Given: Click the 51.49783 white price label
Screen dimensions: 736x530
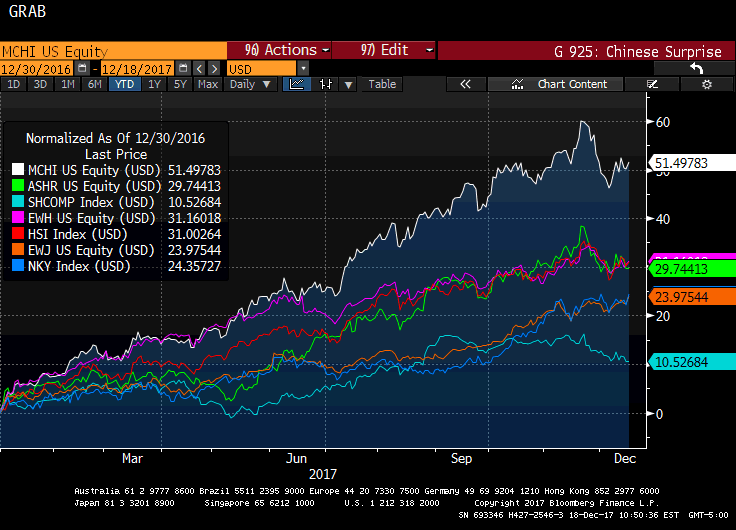Looking at the screenshot, I should 691,163.
